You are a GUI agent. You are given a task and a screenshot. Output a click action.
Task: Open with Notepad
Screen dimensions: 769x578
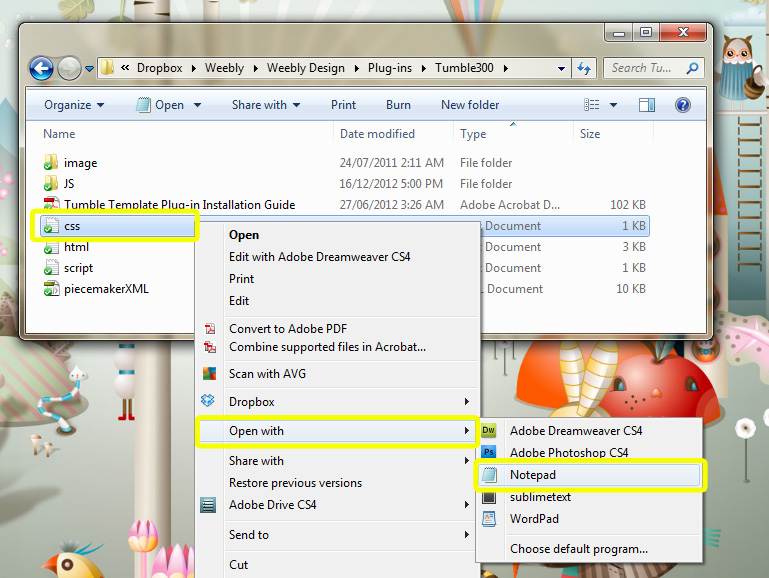[x=589, y=475]
